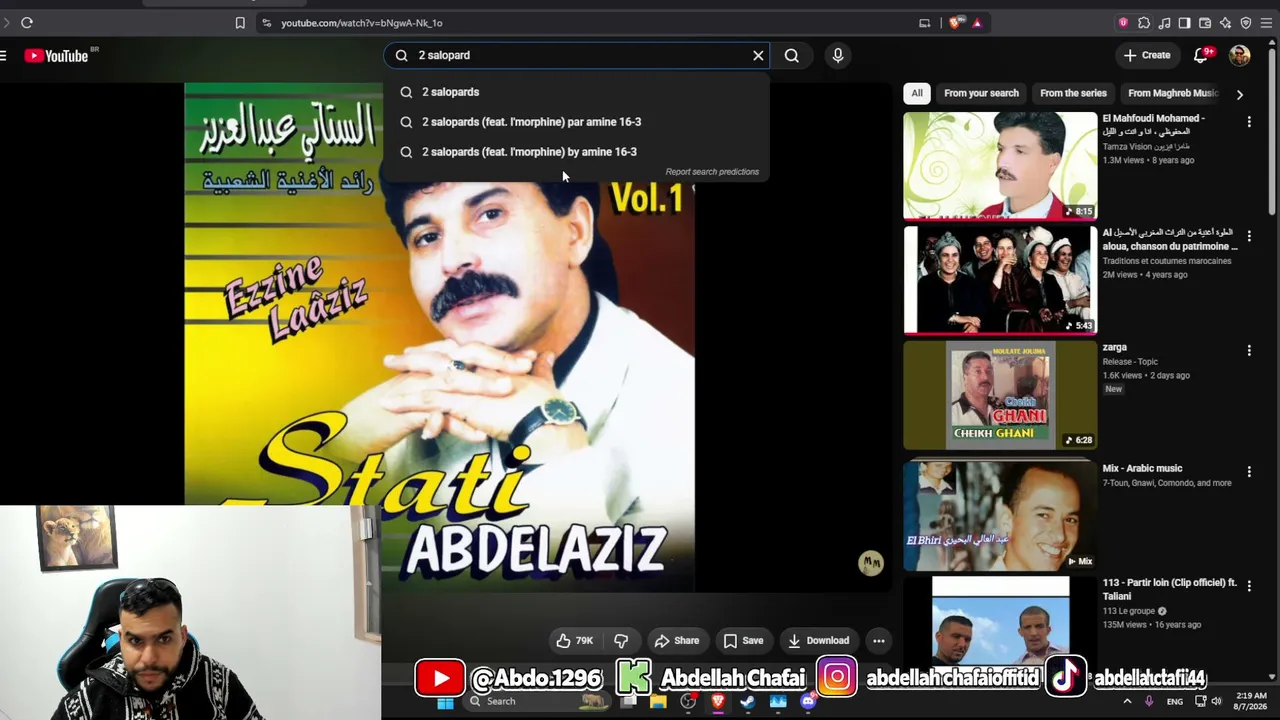
Task: Select the 'All' filter chip
Action: click(x=917, y=93)
